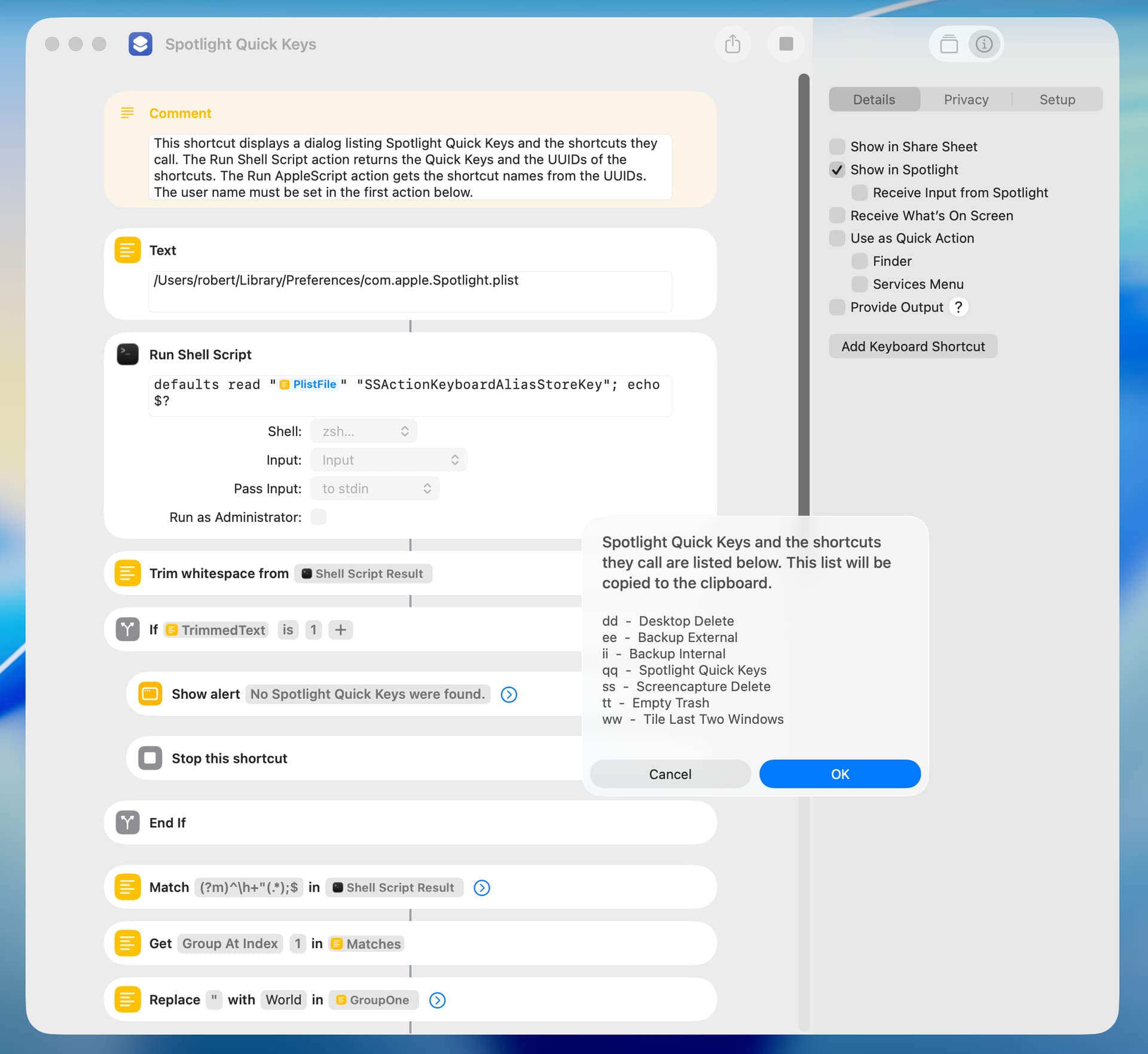Click the editor vertical scrollbar
The image size is (1148, 1054).
804,293
